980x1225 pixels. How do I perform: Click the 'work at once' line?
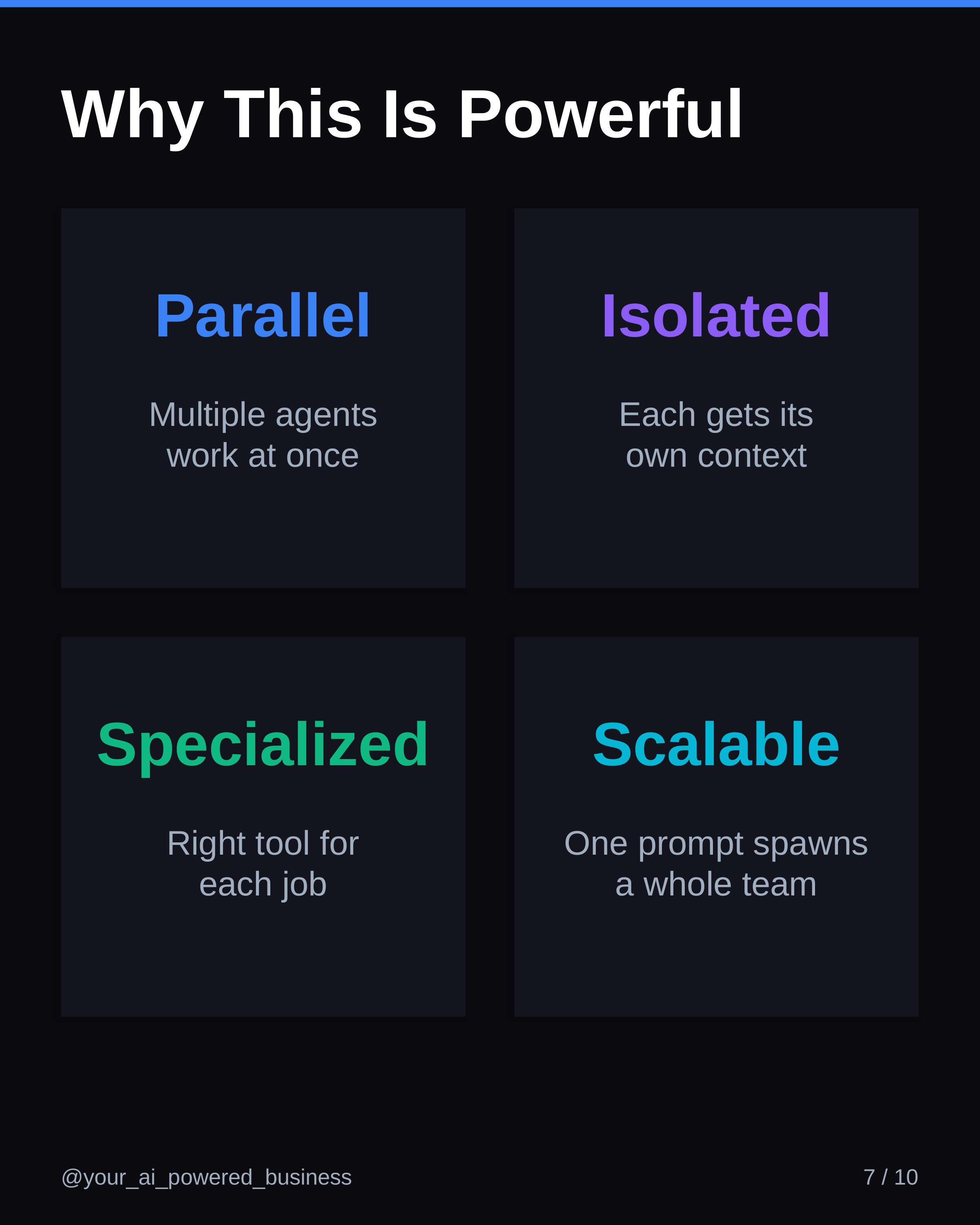point(263,456)
